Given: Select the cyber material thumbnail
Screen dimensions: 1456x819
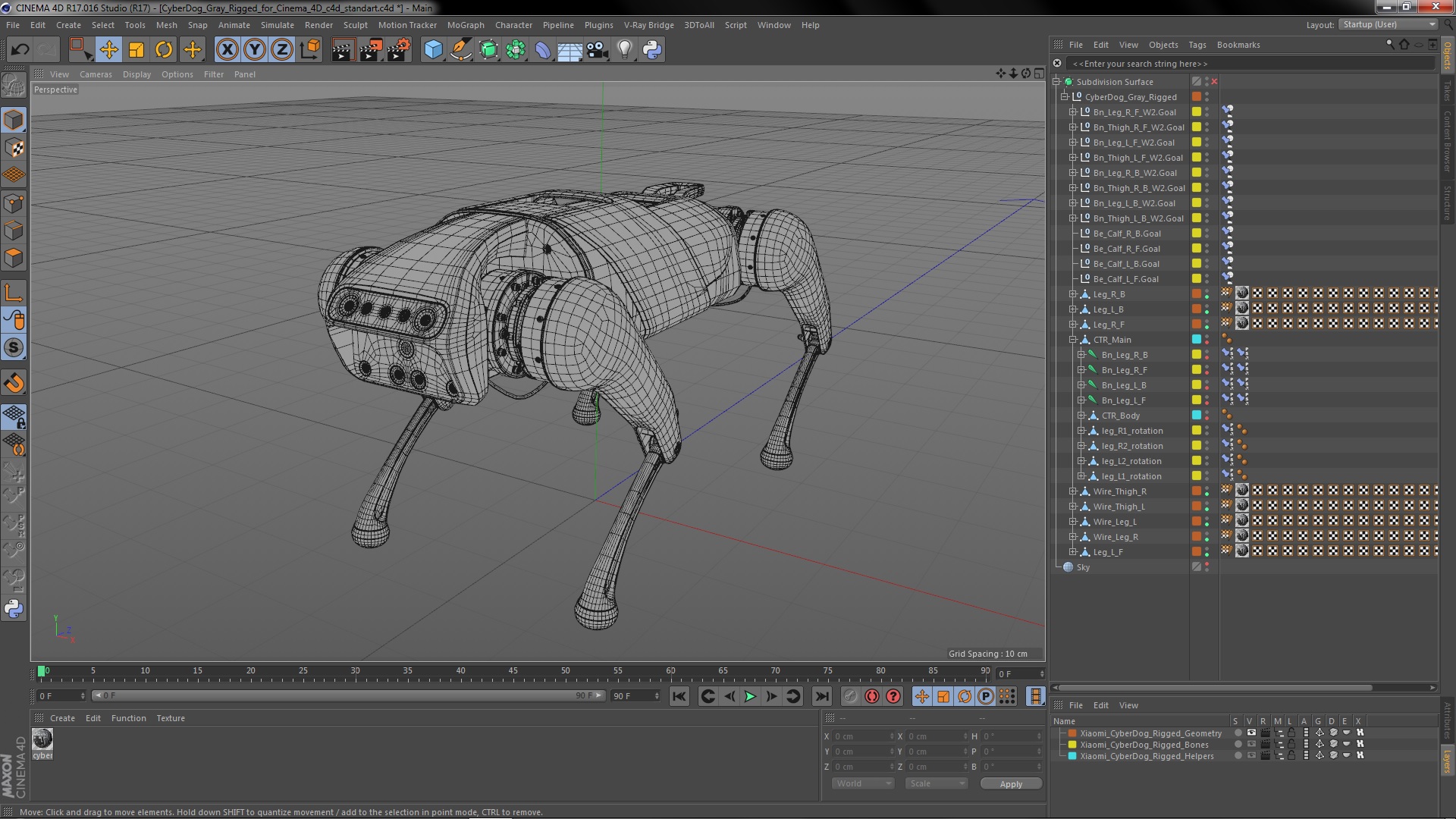Looking at the screenshot, I should click(42, 739).
